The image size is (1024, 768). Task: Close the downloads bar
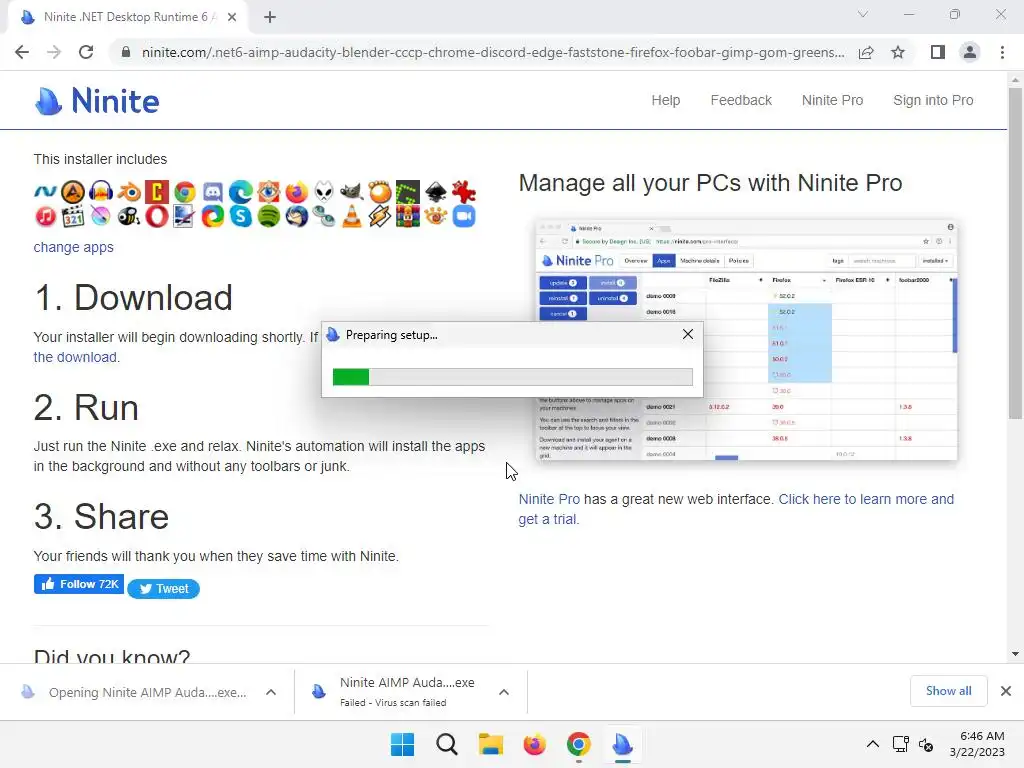(1006, 691)
